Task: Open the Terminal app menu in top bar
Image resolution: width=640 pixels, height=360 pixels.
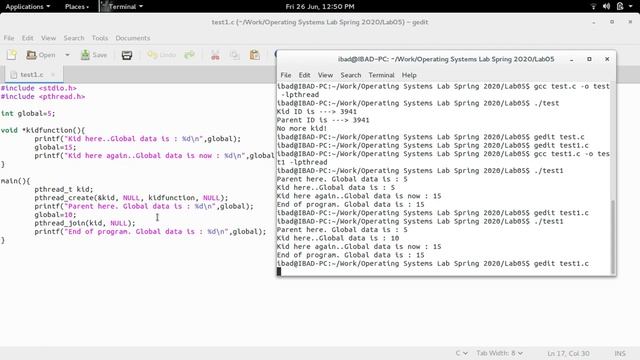Action: coord(122,7)
